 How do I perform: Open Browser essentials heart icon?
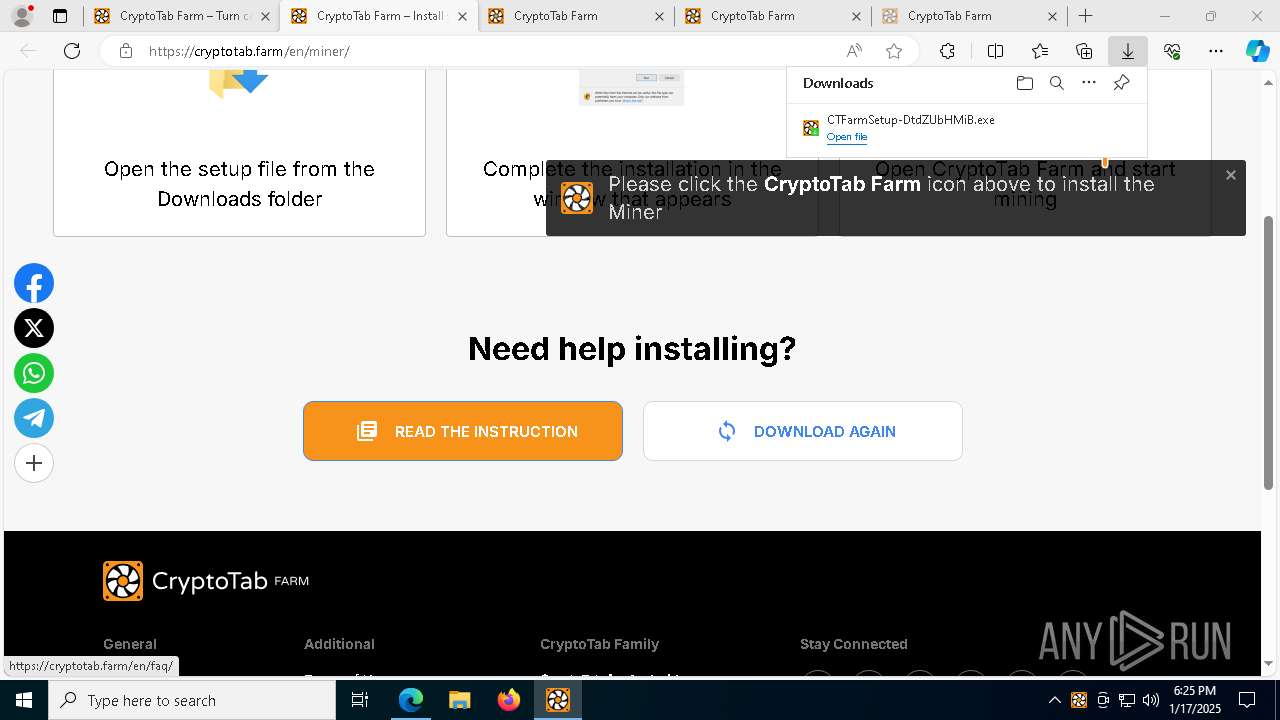click(x=1172, y=51)
